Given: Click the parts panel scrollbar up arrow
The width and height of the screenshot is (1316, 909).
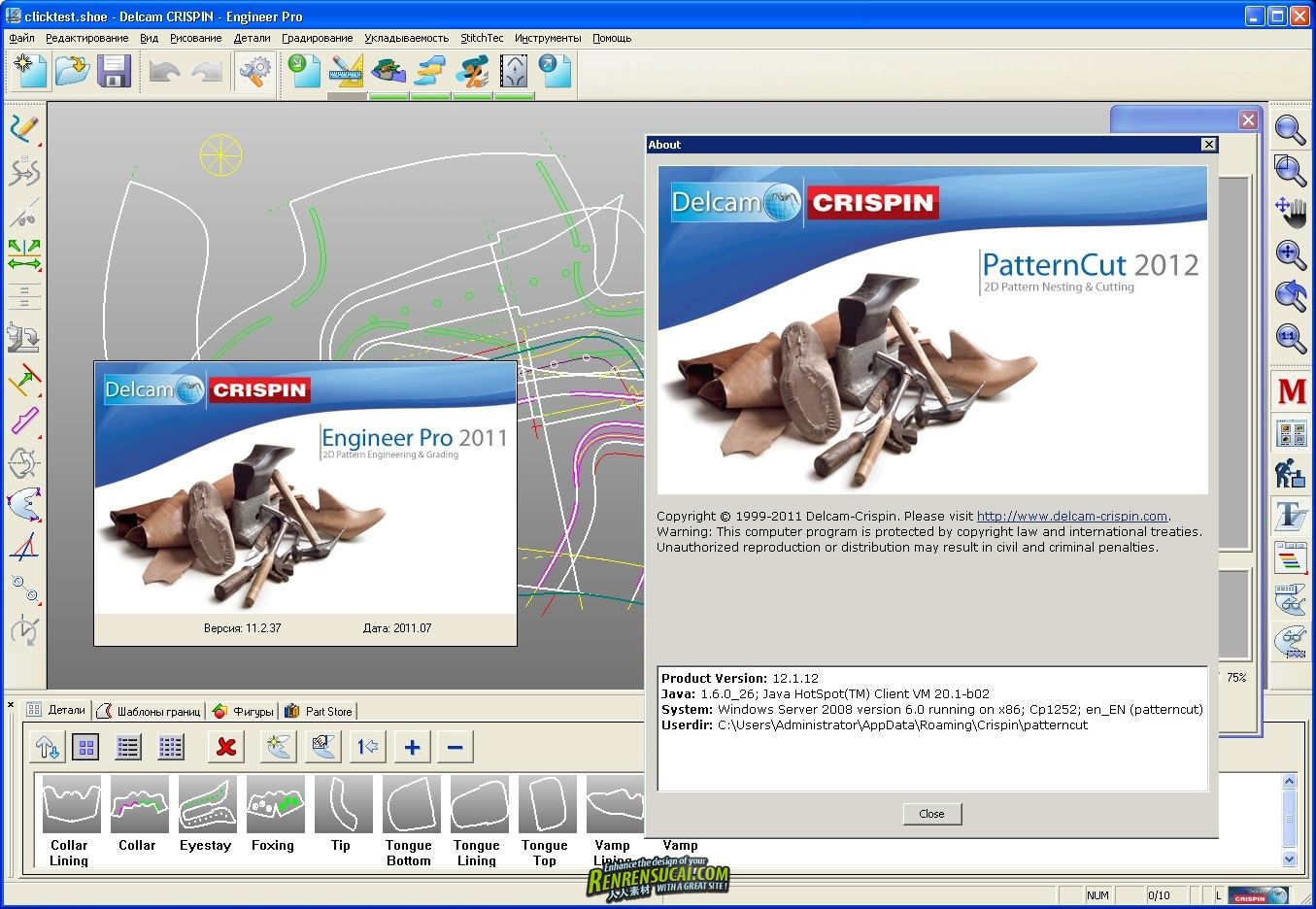Looking at the screenshot, I should pyautogui.click(x=1290, y=781).
